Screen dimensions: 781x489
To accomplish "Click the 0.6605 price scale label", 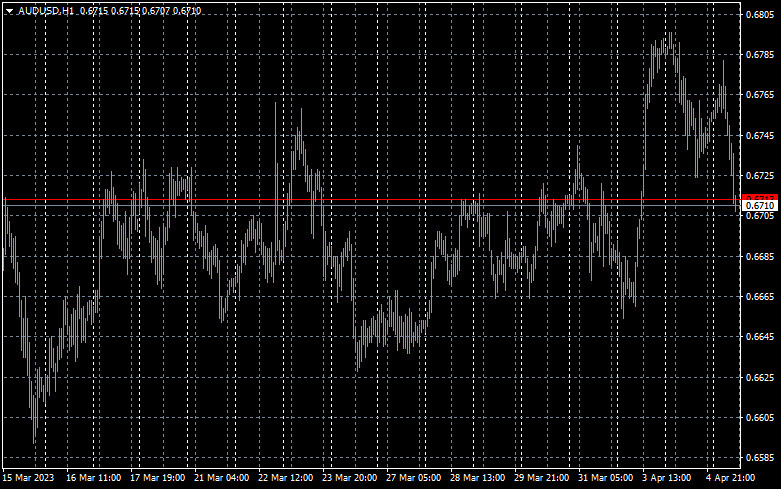I will click(760, 417).
